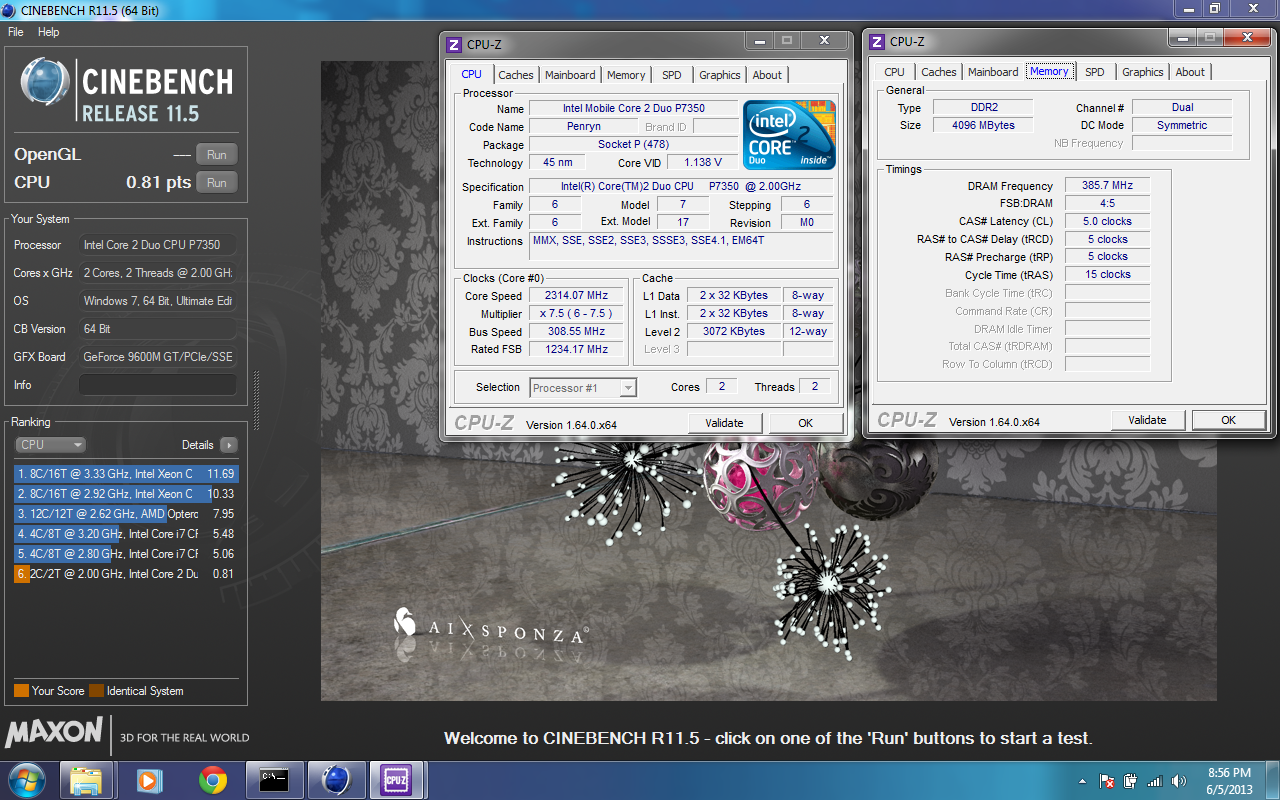1280x800 pixels.
Task: Open About tab in right CPU-Z window
Action: tap(1190, 72)
